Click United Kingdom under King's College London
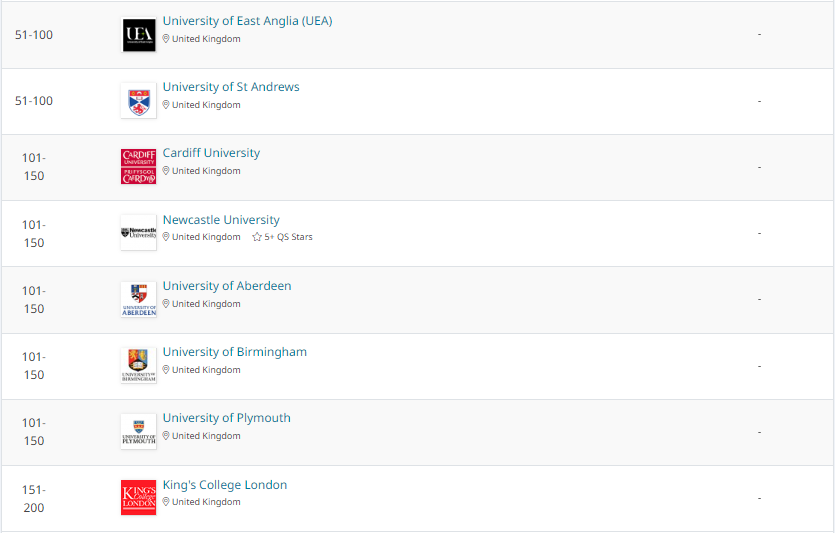The height and width of the screenshot is (533, 835). pos(206,502)
